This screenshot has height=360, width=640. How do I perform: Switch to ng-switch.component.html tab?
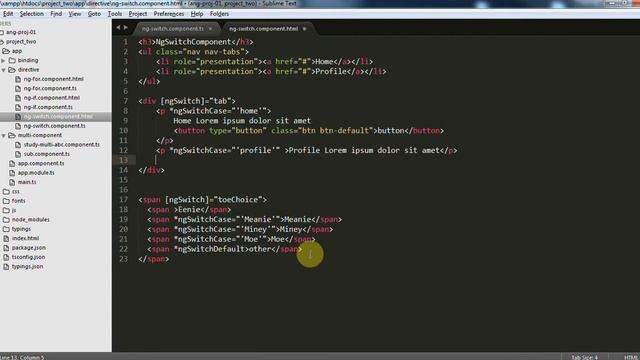click(x=263, y=29)
